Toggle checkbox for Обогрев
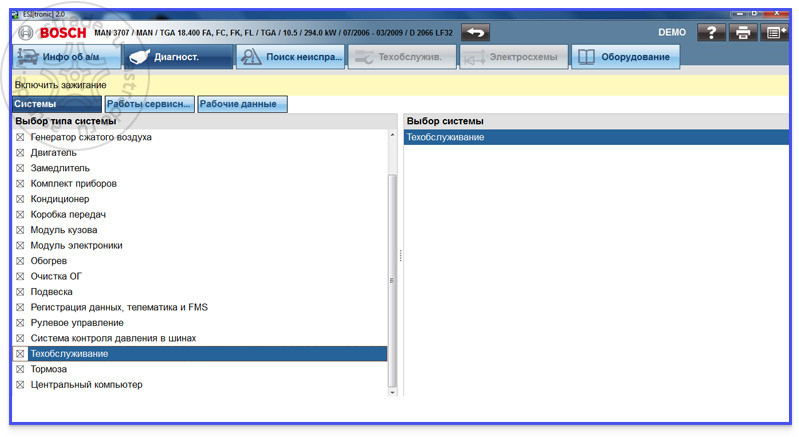This screenshot has width=799, height=437. click(20, 261)
